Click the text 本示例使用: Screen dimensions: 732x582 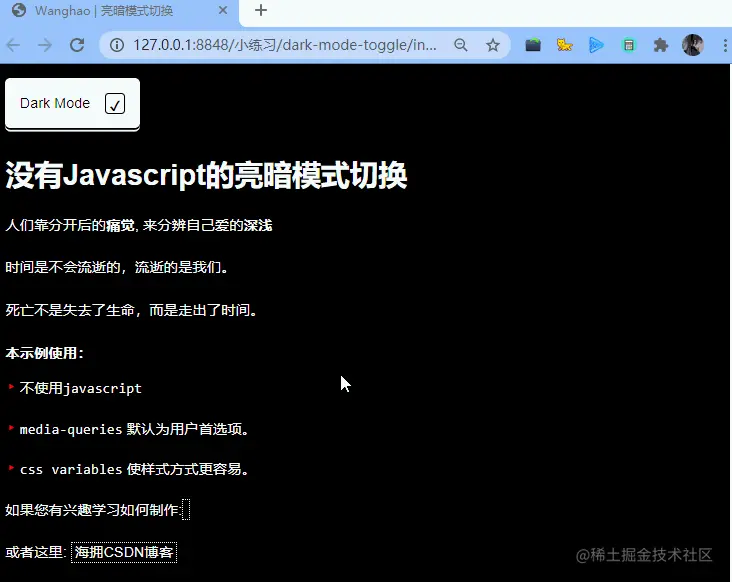tap(44, 353)
